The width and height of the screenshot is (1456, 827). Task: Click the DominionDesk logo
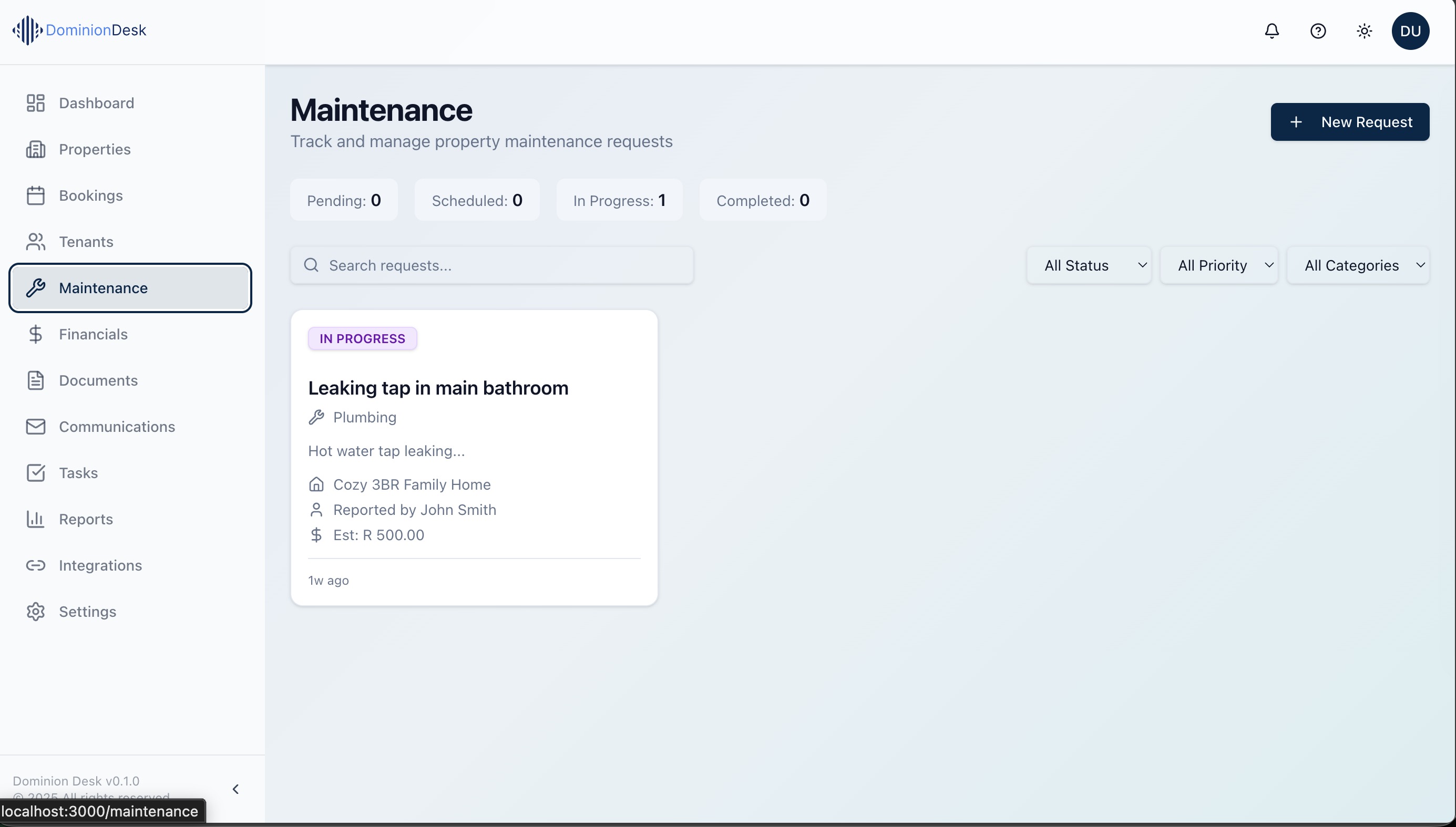click(x=78, y=29)
